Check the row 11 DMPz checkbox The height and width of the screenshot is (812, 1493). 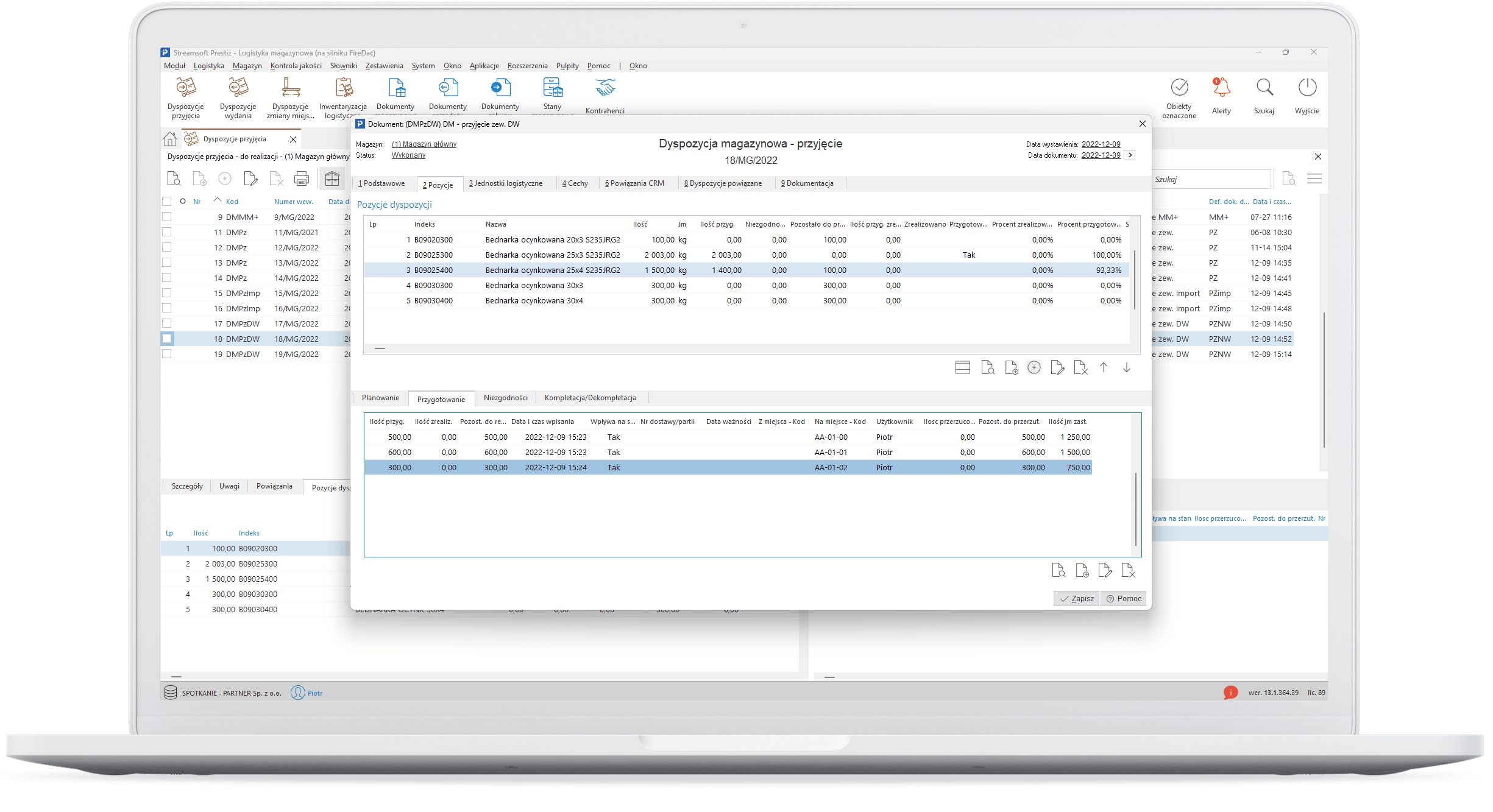(x=167, y=232)
